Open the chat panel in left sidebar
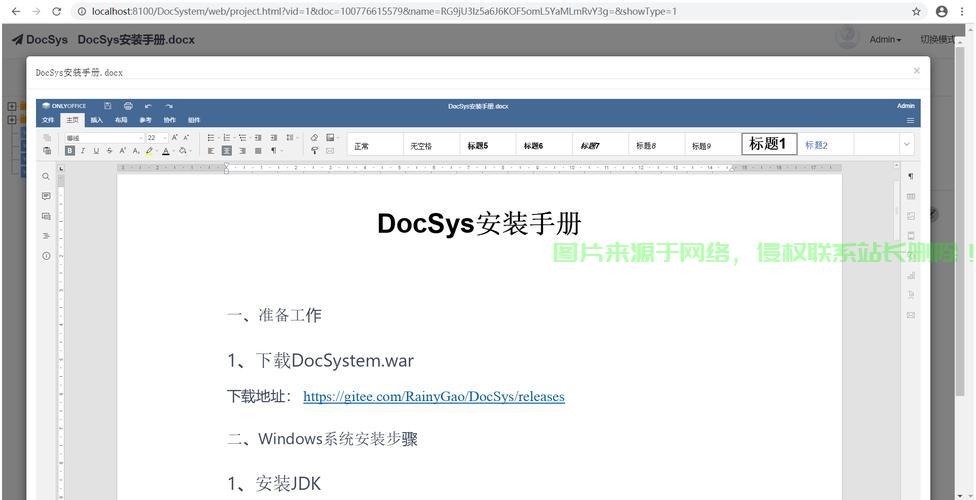 [46, 216]
